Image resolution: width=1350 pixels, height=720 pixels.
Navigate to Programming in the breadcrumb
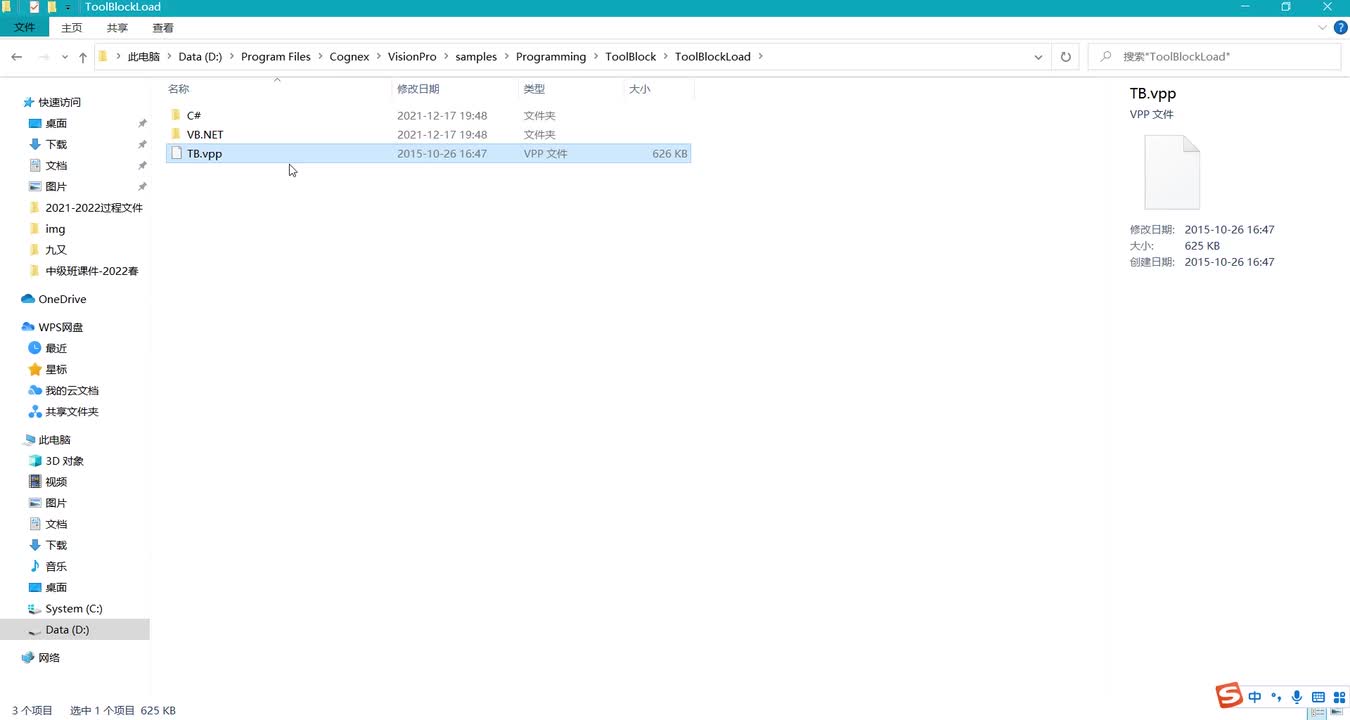coord(551,57)
